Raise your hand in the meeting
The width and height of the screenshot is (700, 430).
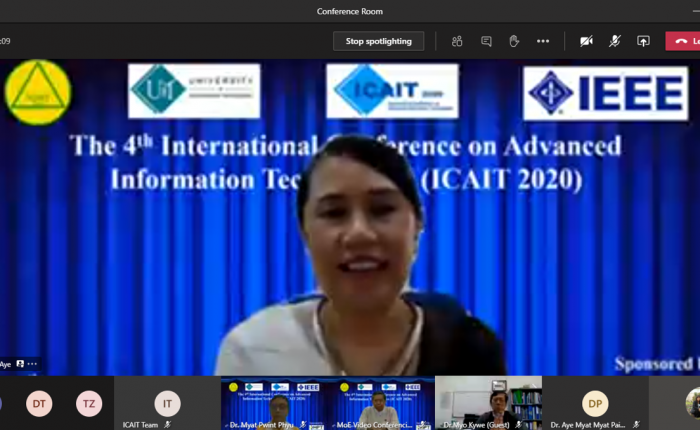pos(514,41)
